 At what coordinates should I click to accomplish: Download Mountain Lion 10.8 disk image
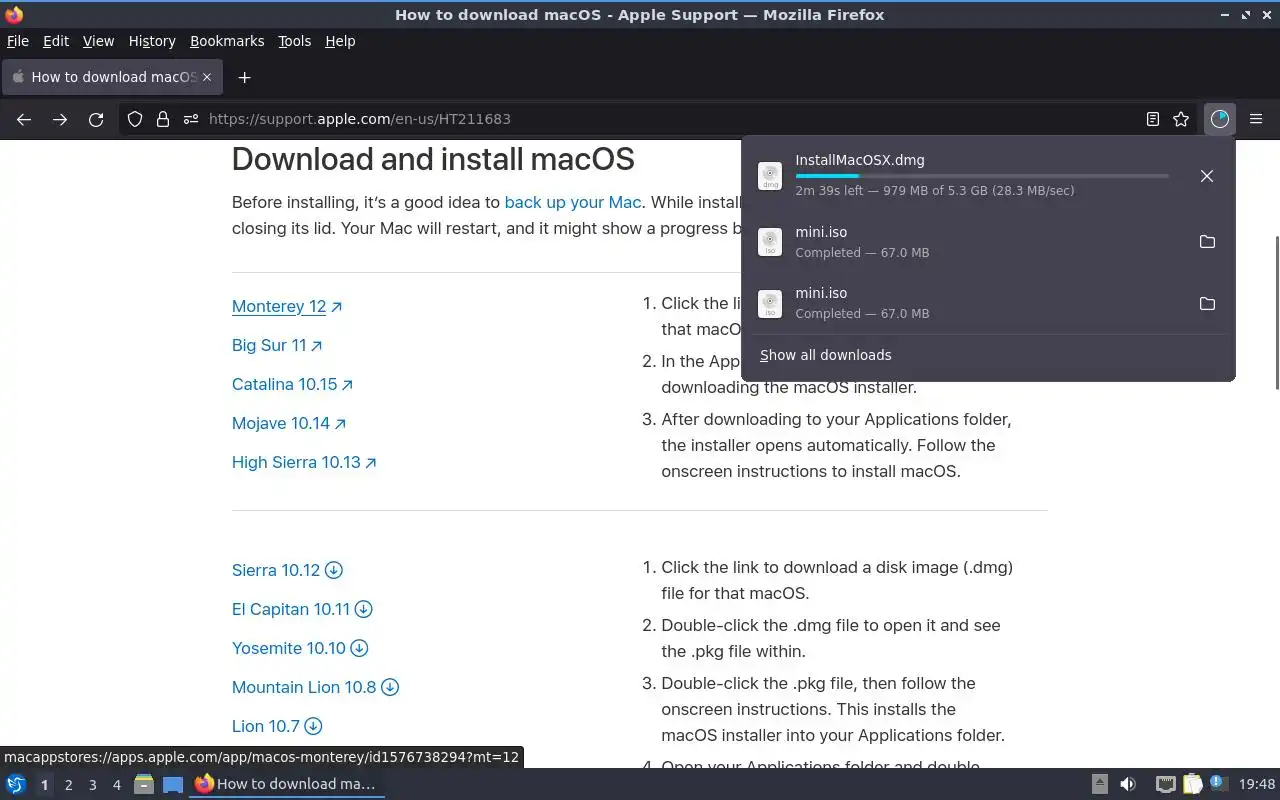pos(315,688)
